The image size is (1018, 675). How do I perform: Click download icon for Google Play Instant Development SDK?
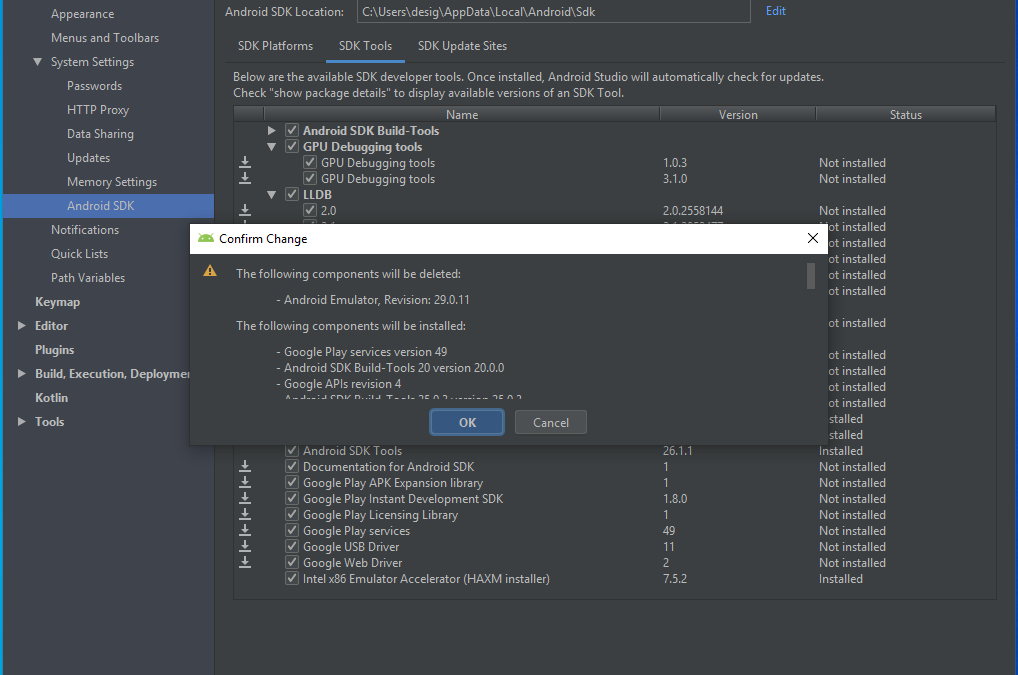(x=245, y=498)
